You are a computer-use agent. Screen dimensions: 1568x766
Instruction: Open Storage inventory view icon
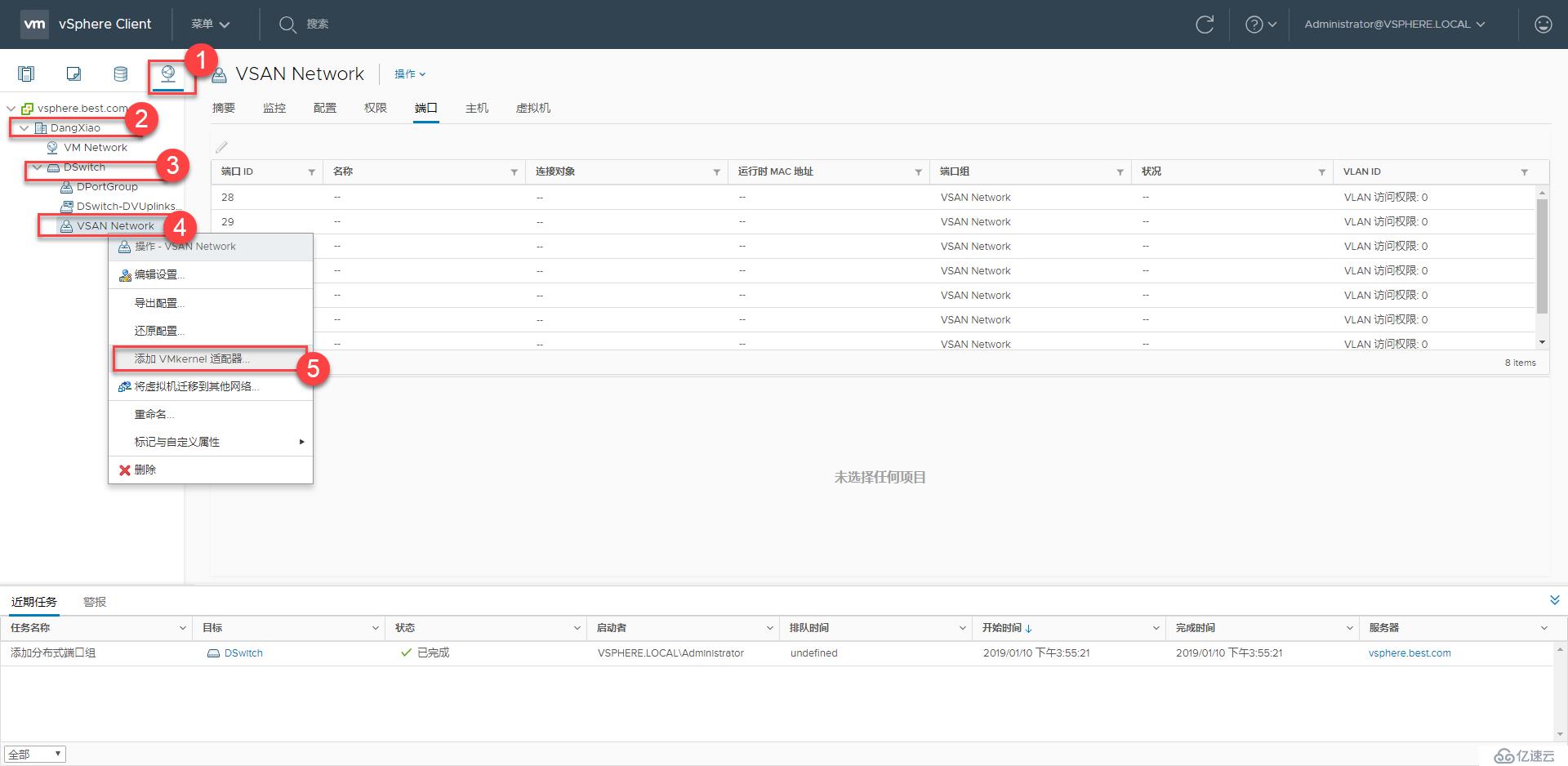pos(121,74)
